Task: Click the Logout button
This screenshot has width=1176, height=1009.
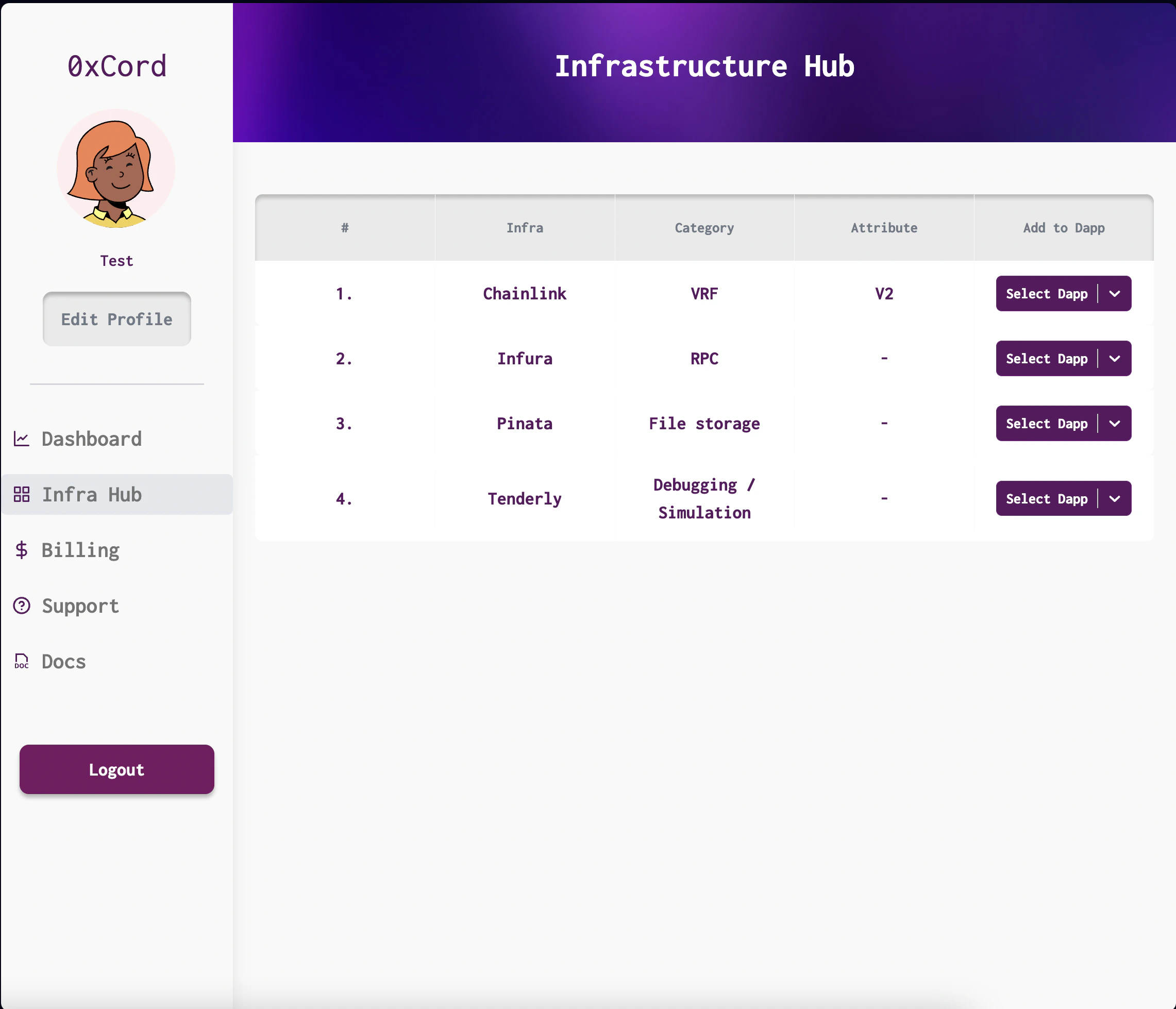Action: (x=116, y=769)
